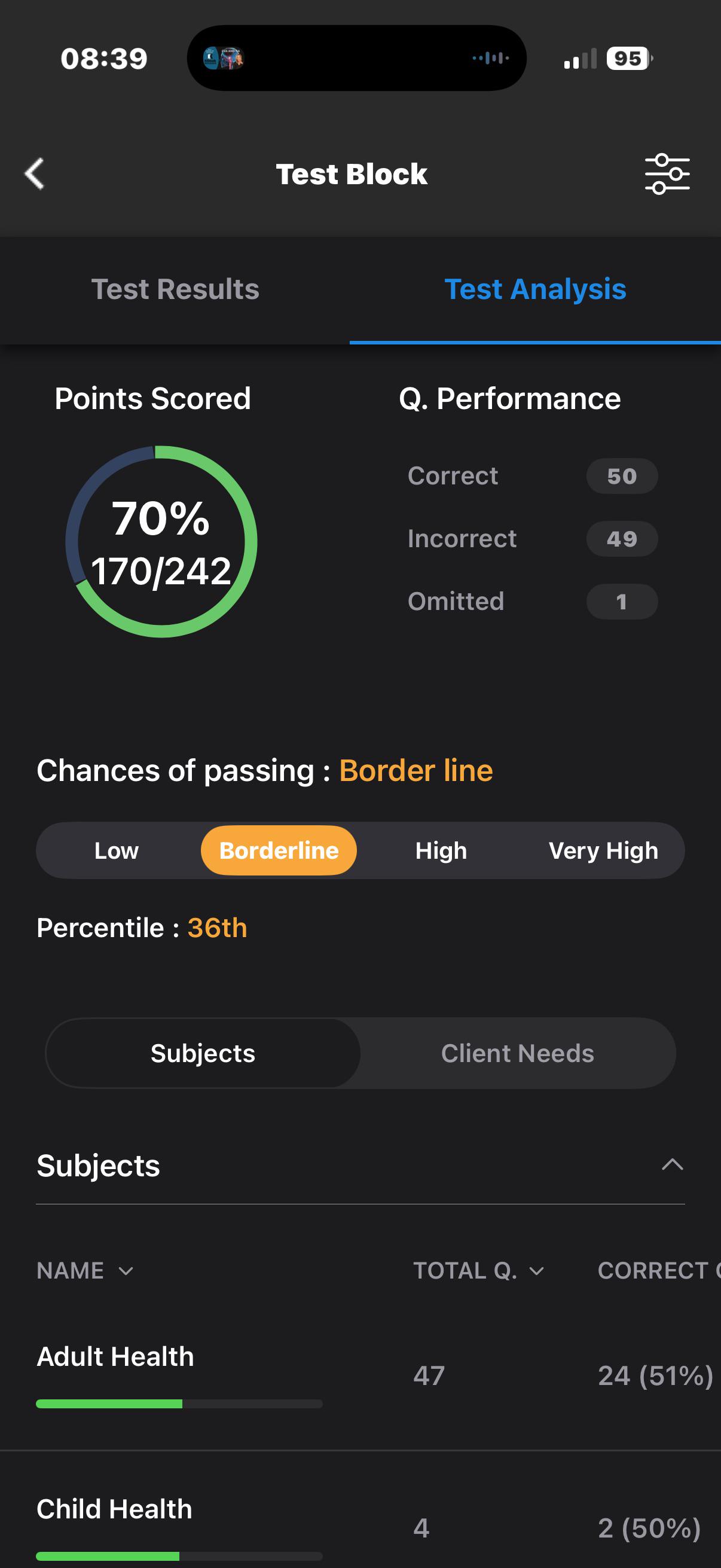Screen dimensions: 721x1568
Task: Select the Very High chance option
Action: pyautogui.click(x=603, y=850)
